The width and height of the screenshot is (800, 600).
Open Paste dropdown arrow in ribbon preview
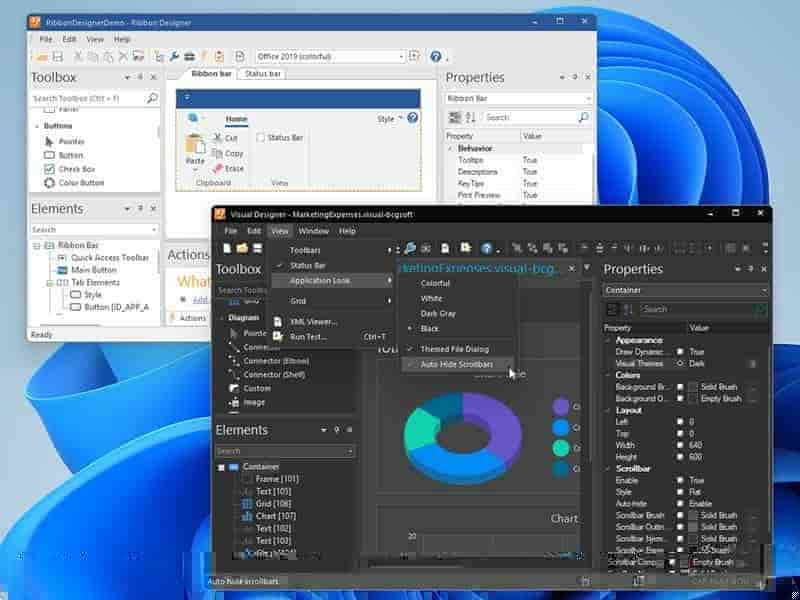(194, 170)
